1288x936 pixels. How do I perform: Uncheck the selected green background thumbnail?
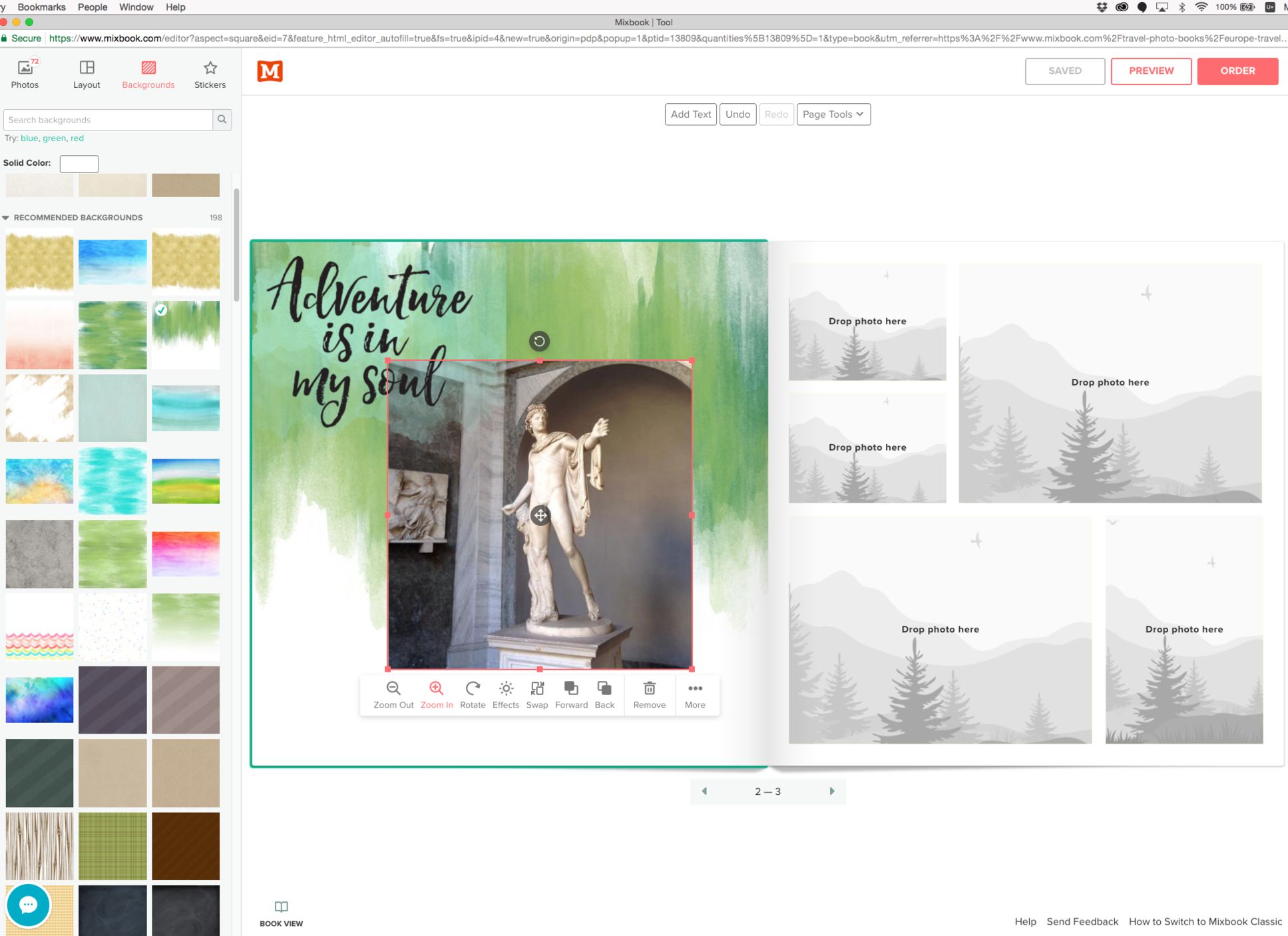(x=161, y=310)
